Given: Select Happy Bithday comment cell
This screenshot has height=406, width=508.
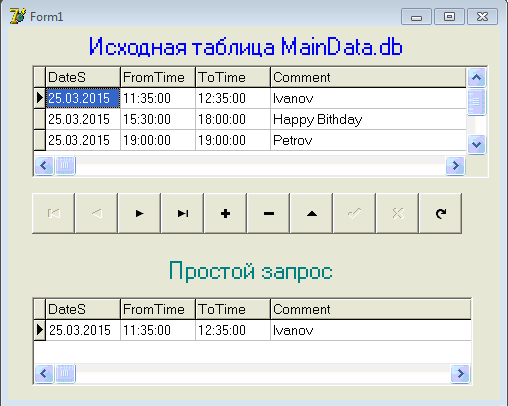Looking at the screenshot, I should pyautogui.click(x=368, y=119).
